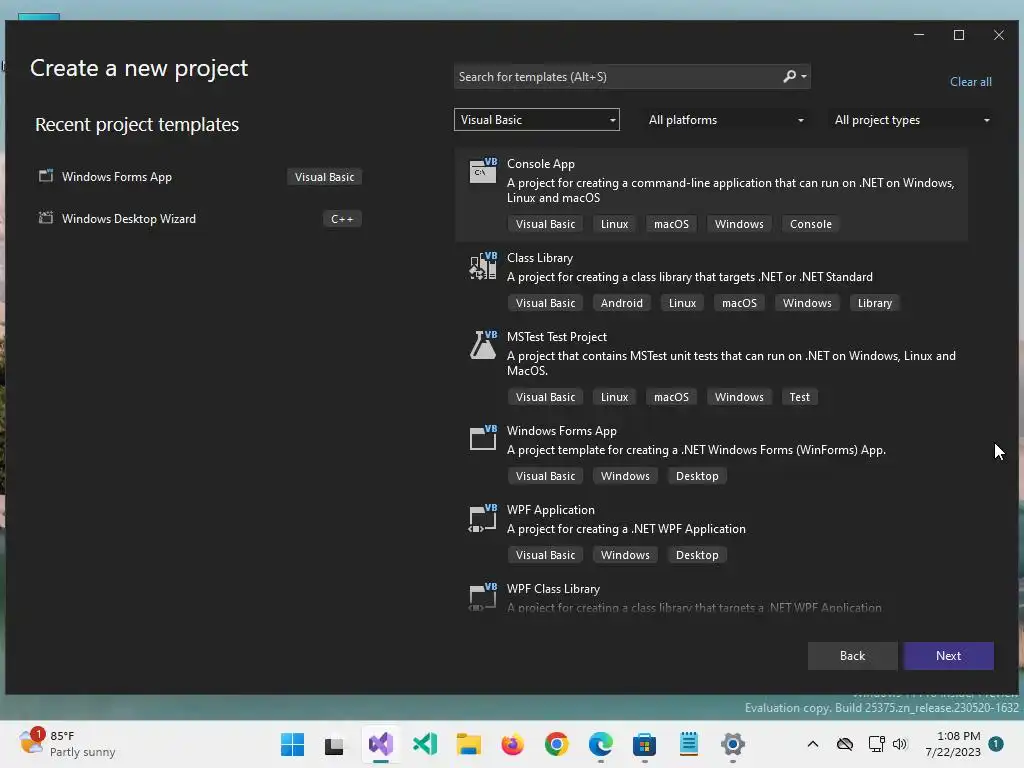Screen dimensions: 1024x768
Task: Click Next button
Action: point(948,656)
